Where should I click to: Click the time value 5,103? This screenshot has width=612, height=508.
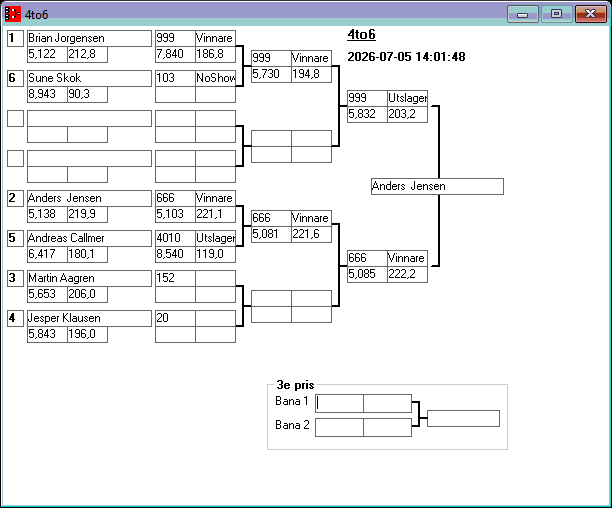tap(175, 214)
